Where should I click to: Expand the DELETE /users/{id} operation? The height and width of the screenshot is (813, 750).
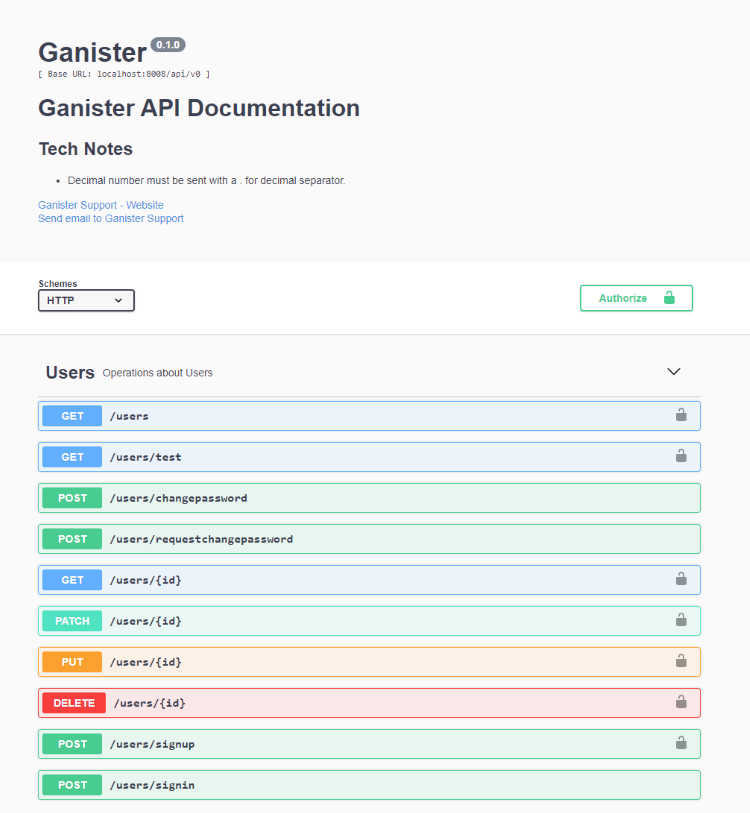[x=369, y=703]
